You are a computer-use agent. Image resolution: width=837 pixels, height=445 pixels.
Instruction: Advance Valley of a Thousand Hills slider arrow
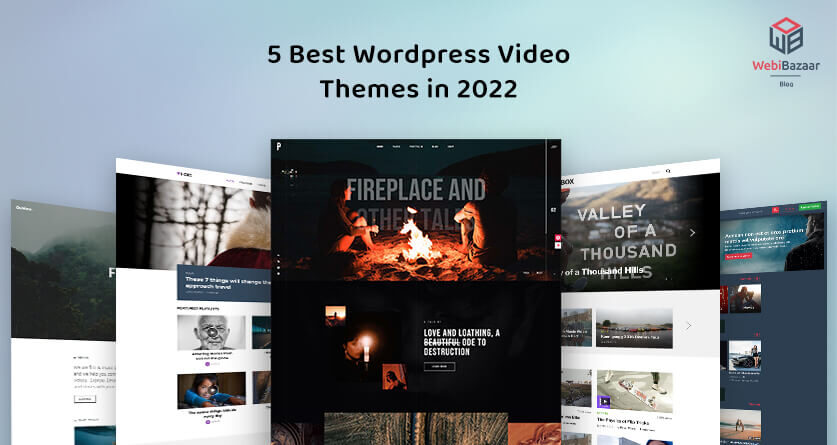tap(691, 232)
